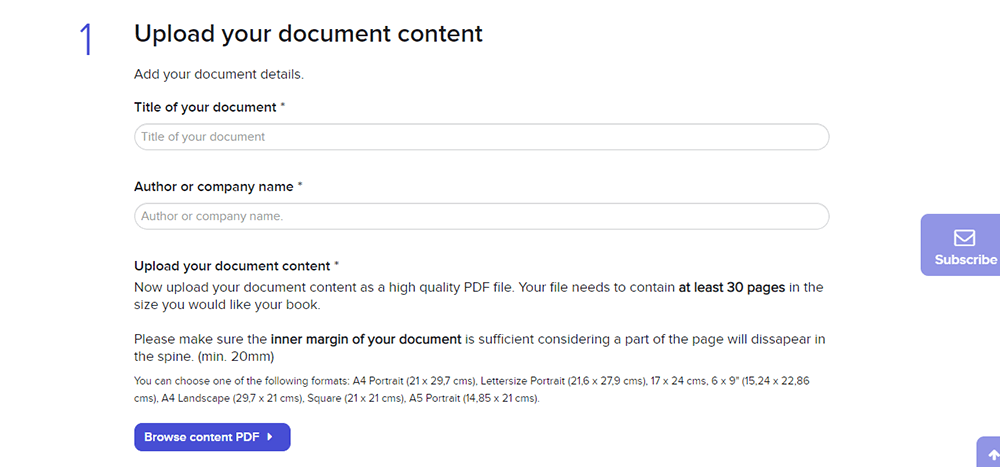Click the "Add your document details." text
The width and height of the screenshot is (1000, 467).
pyautogui.click(x=218, y=74)
